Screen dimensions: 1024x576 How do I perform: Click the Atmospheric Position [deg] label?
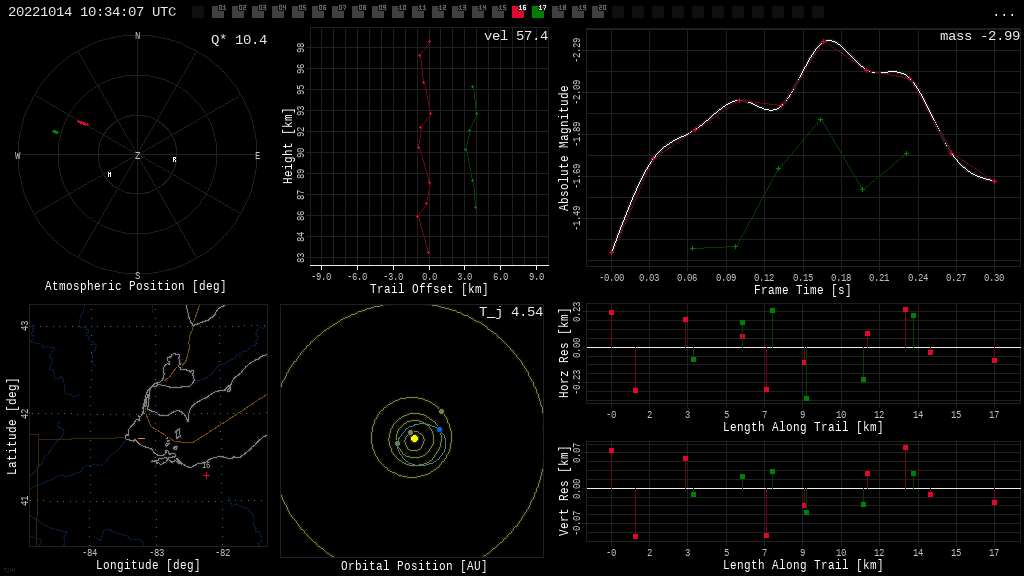(135, 286)
